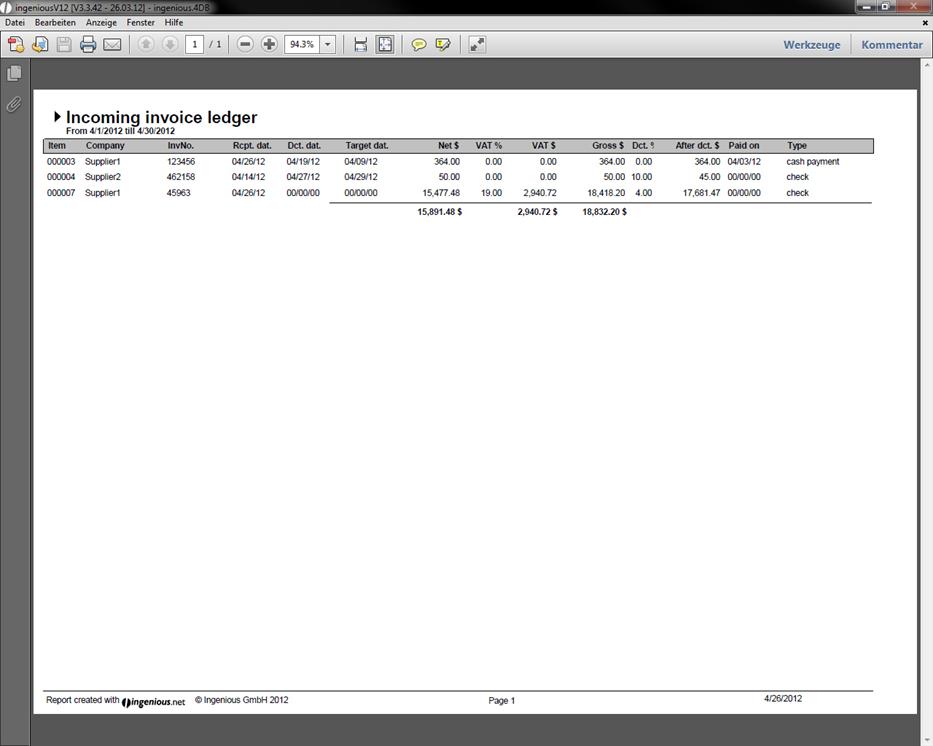The height and width of the screenshot is (746, 933).
Task: Toggle fit to window width mode
Action: [360, 44]
